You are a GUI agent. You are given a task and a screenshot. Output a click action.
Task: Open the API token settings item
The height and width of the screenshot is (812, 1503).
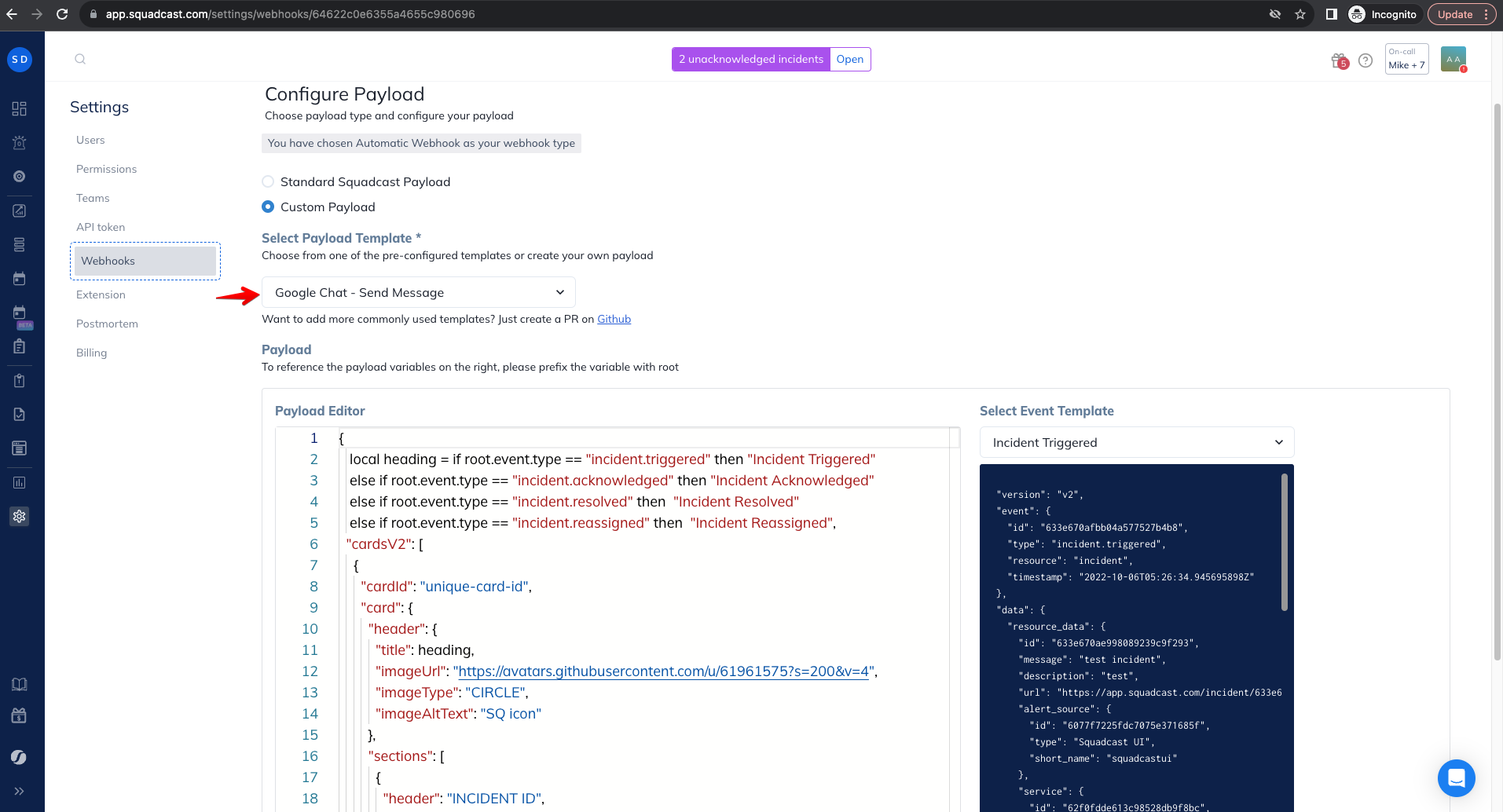[x=101, y=227]
